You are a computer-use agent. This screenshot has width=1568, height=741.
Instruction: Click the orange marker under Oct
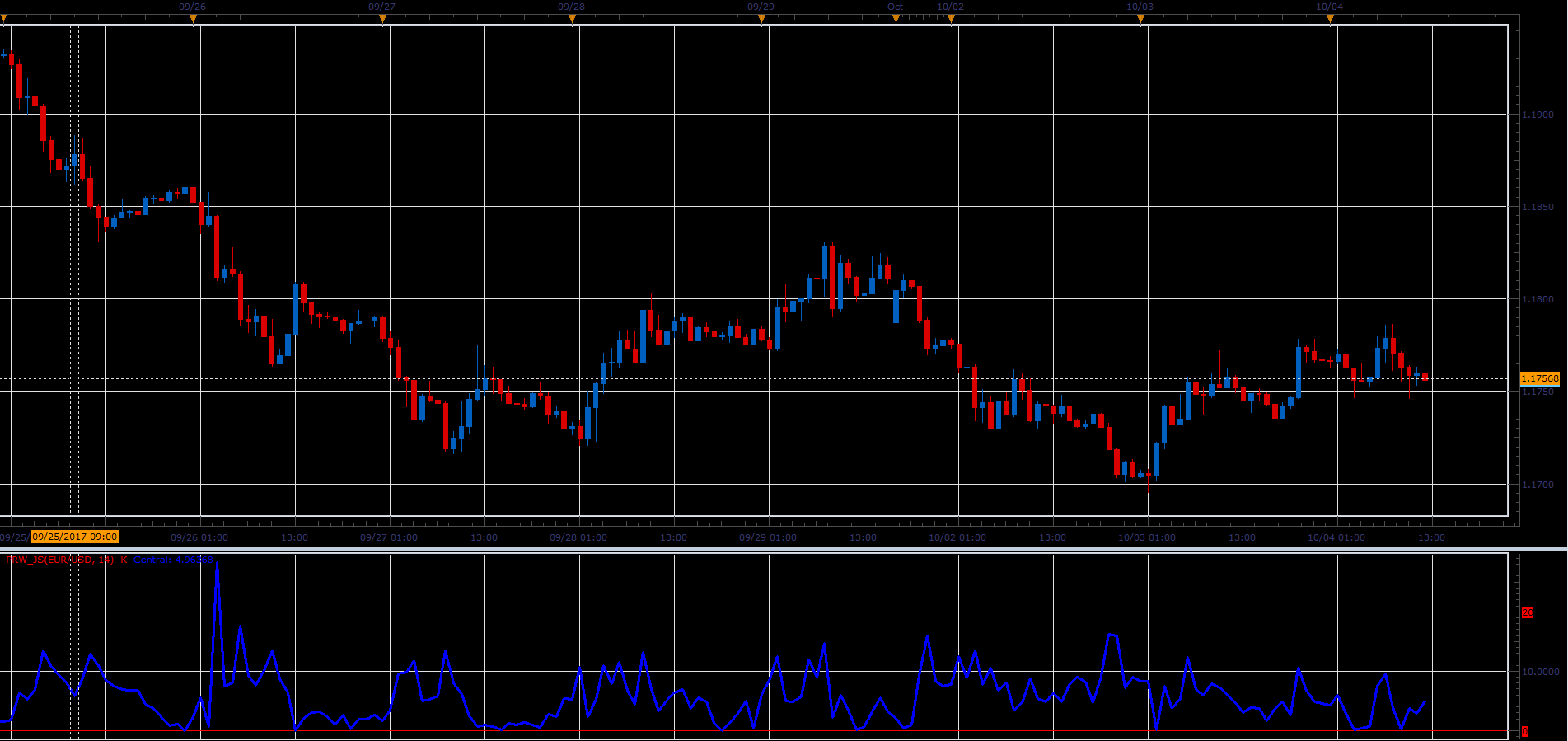click(896, 18)
